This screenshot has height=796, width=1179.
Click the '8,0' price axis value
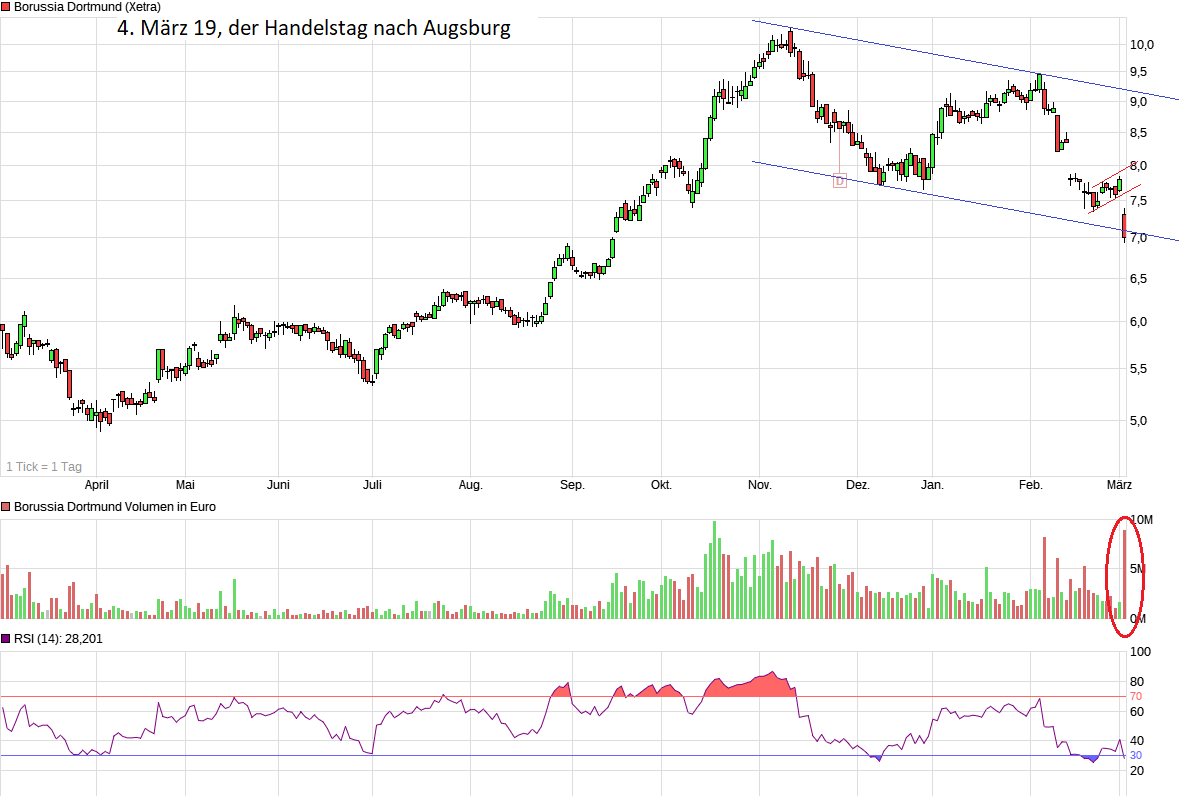(x=1138, y=165)
